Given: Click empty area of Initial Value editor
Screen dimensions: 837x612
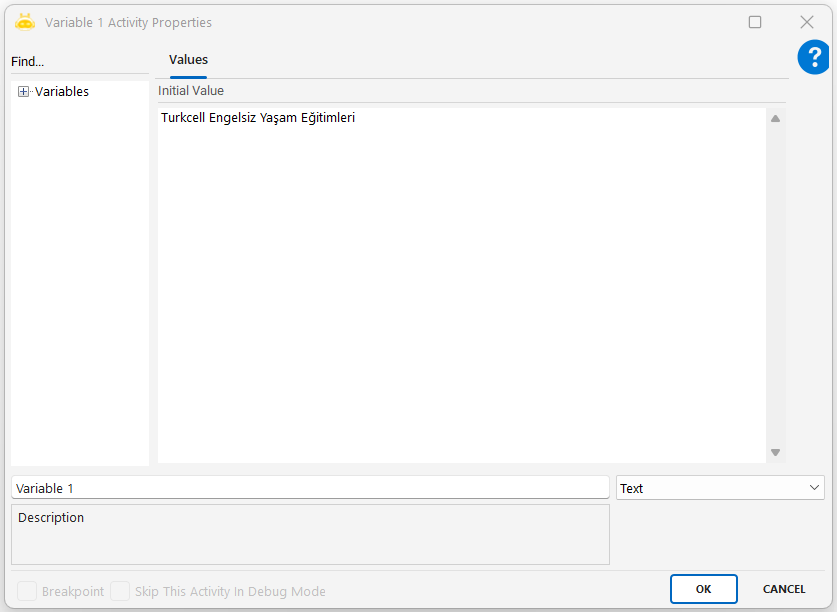Looking at the screenshot, I should point(460,300).
